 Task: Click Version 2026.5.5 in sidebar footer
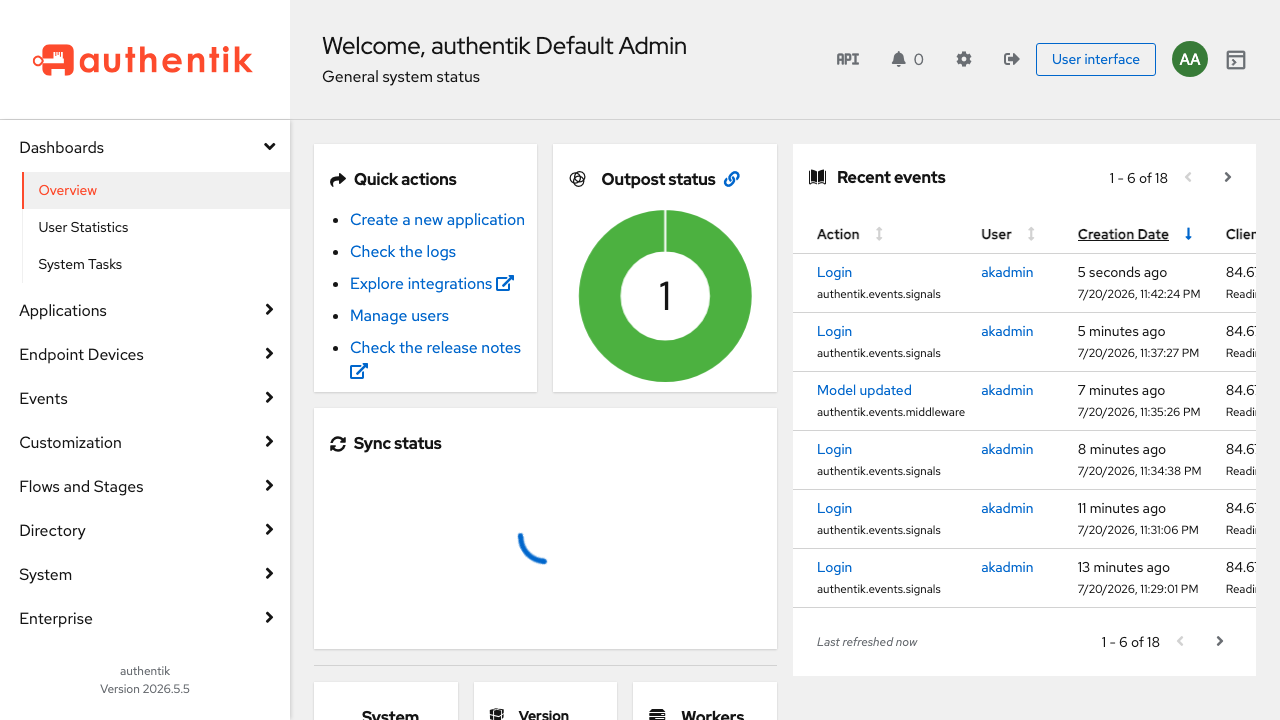click(x=145, y=689)
